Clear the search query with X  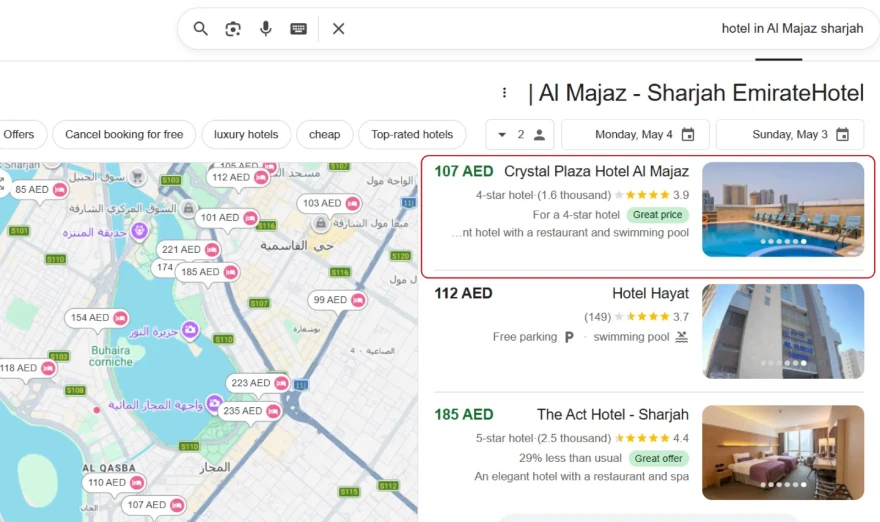point(338,29)
